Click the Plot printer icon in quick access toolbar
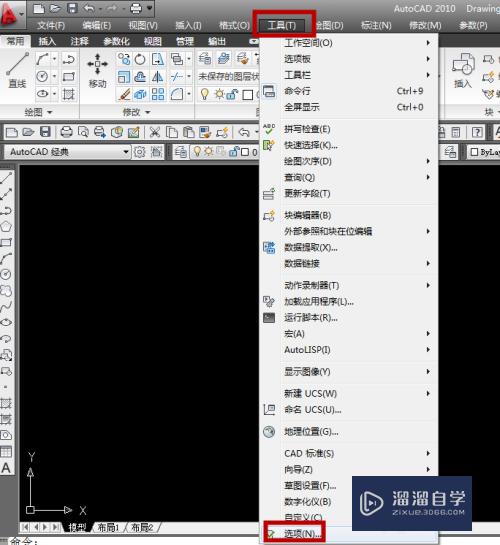 (x=136, y=8)
